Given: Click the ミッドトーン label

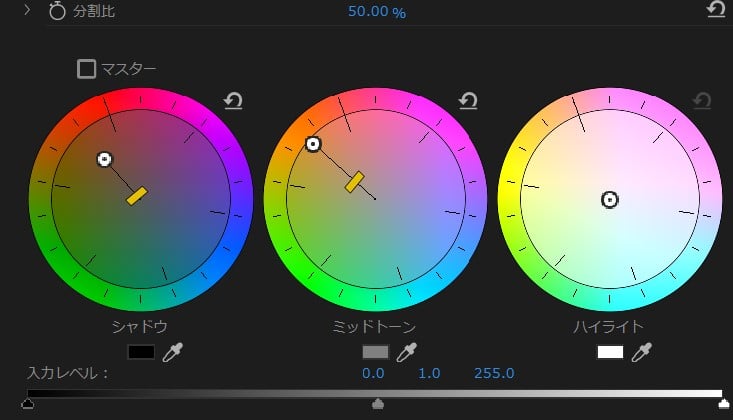Looking at the screenshot, I should [x=374, y=326].
